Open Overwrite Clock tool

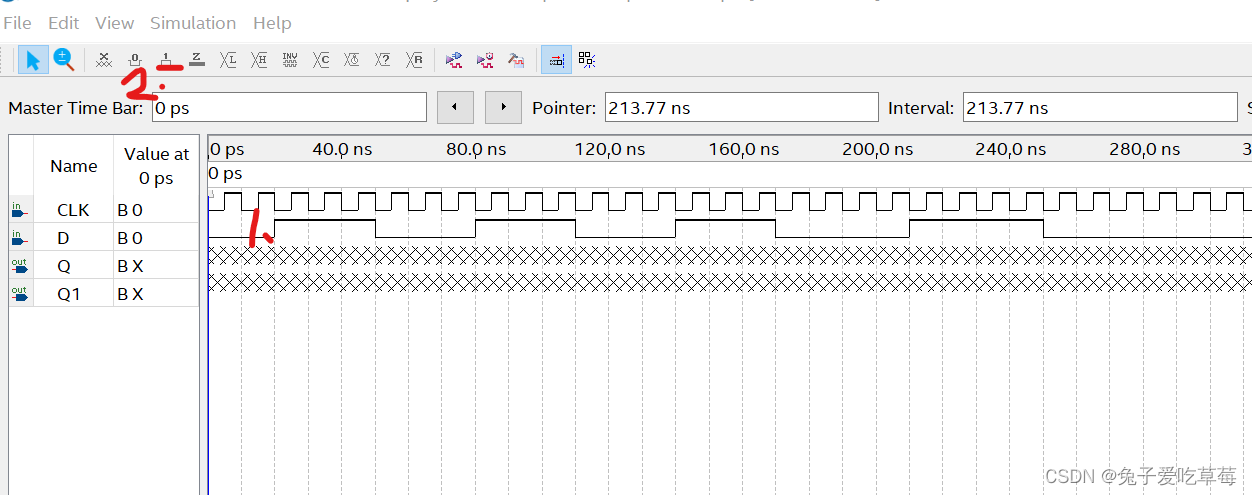click(352, 60)
